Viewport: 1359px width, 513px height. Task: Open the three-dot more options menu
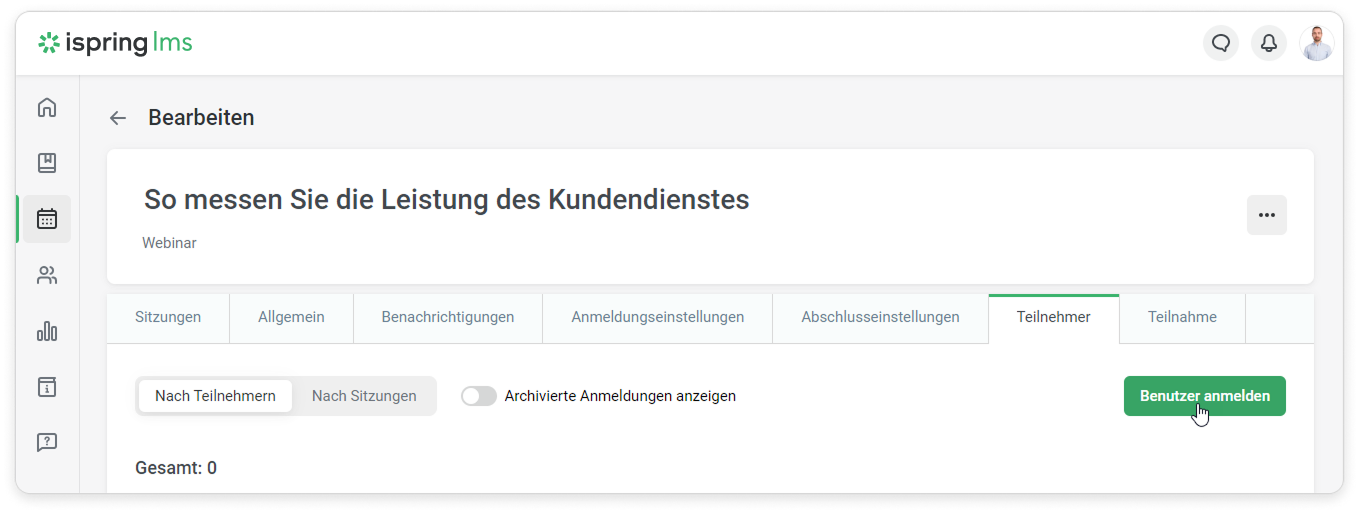click(1266, 215)
